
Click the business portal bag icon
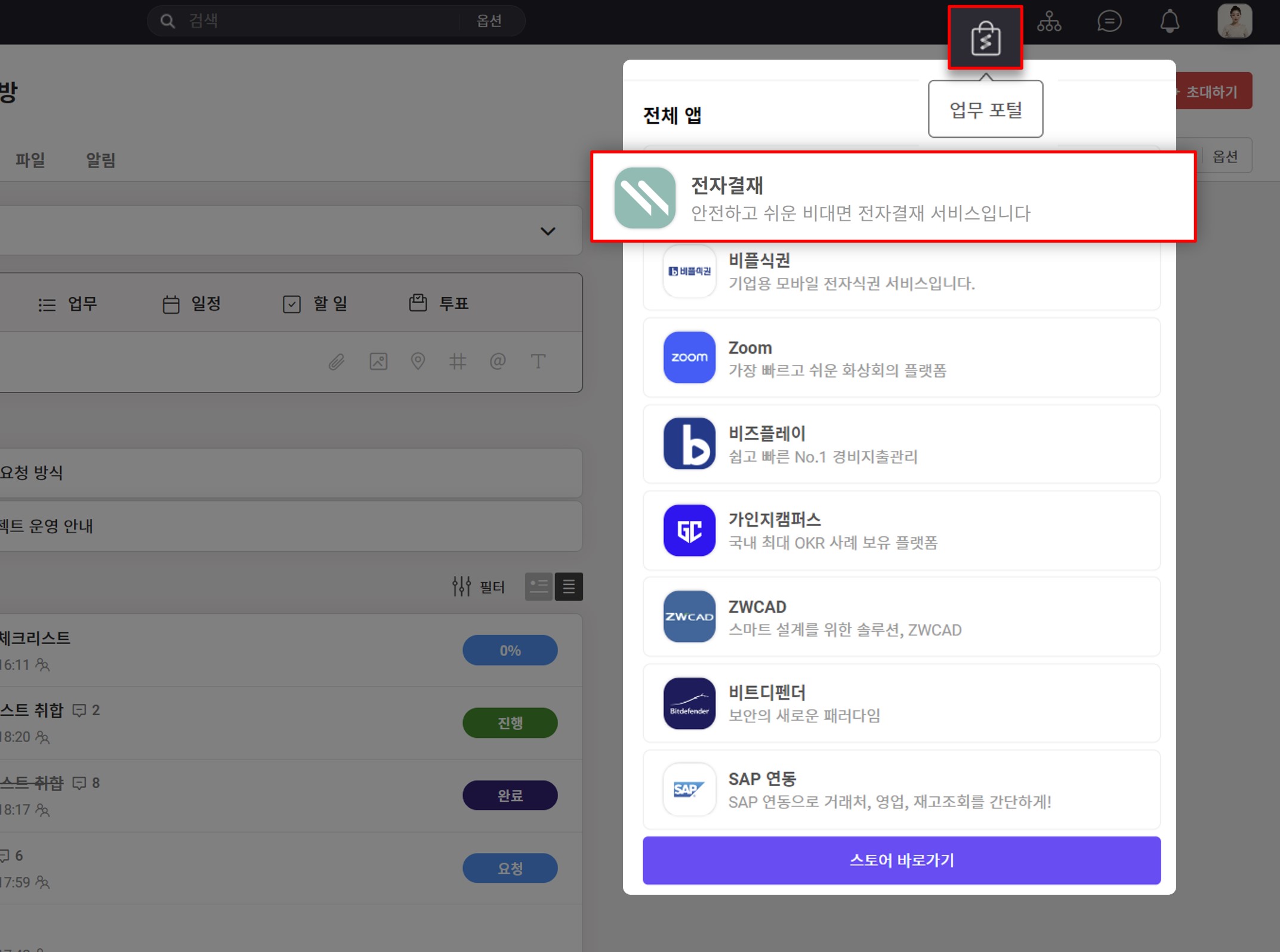pyautogui.click(x=985, y=39)
